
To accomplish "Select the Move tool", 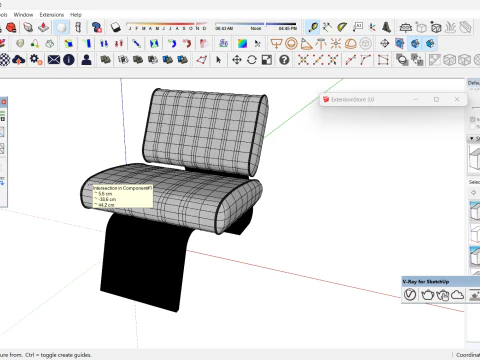I will [237, 60].
